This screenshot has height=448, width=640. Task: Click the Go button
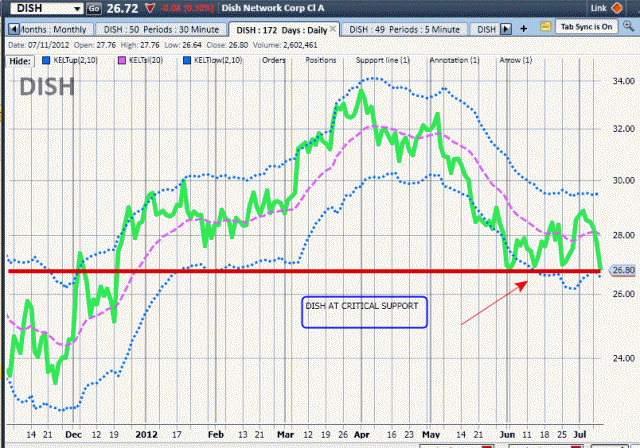click(x=94, y=9)
